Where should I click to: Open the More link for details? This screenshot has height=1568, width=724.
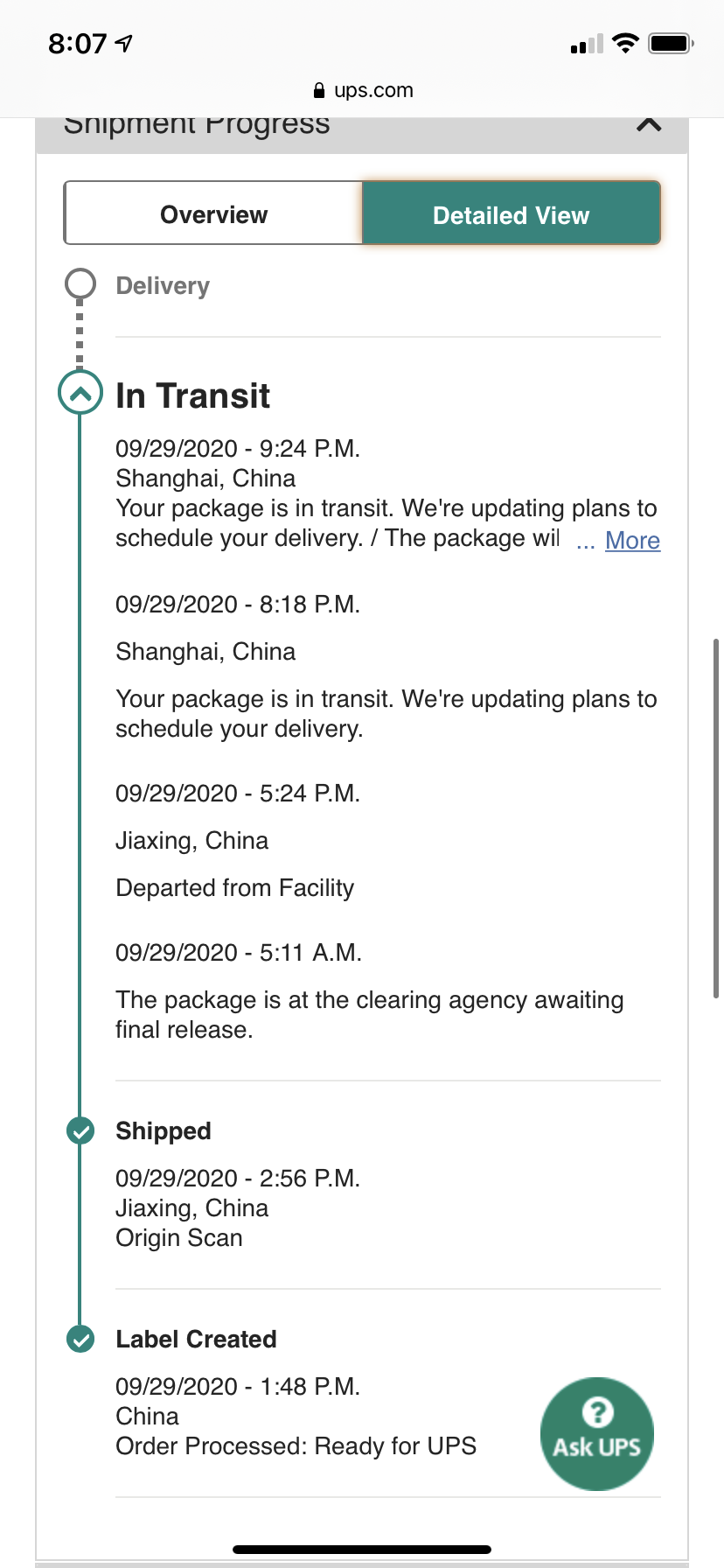click(632, 541)
